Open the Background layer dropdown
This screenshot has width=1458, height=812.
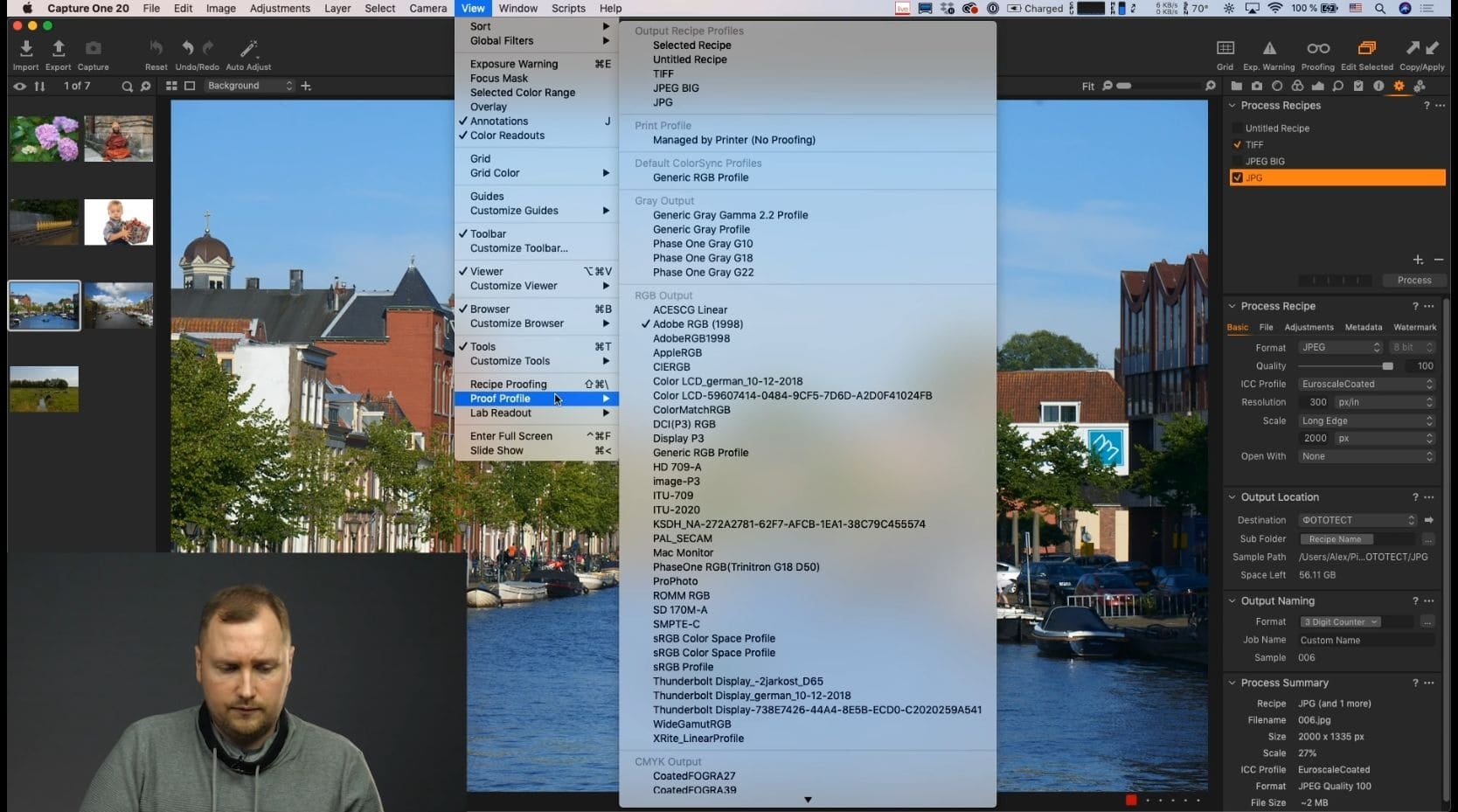[x=250, y=86]
